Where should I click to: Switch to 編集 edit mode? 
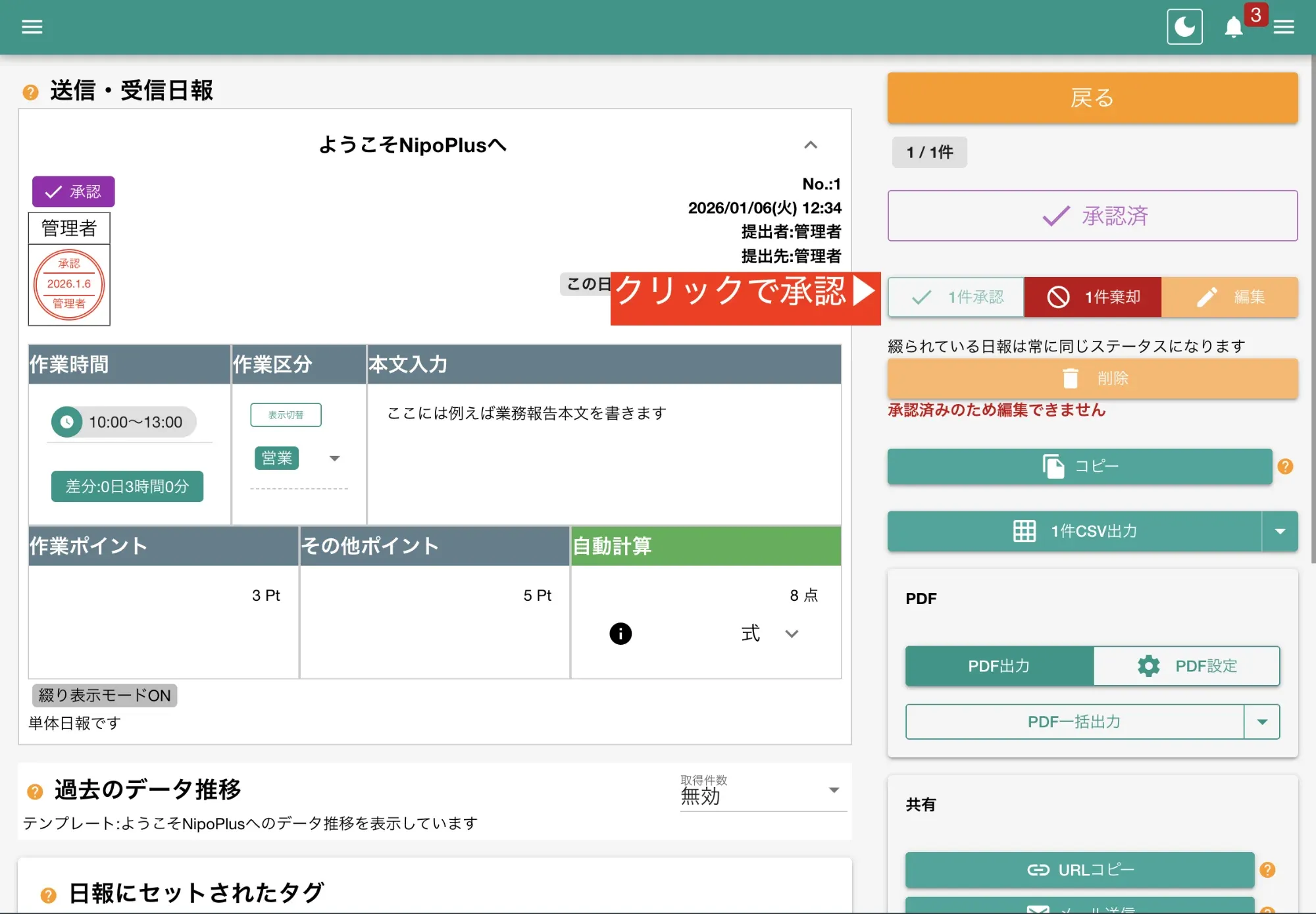point(1230,297)
